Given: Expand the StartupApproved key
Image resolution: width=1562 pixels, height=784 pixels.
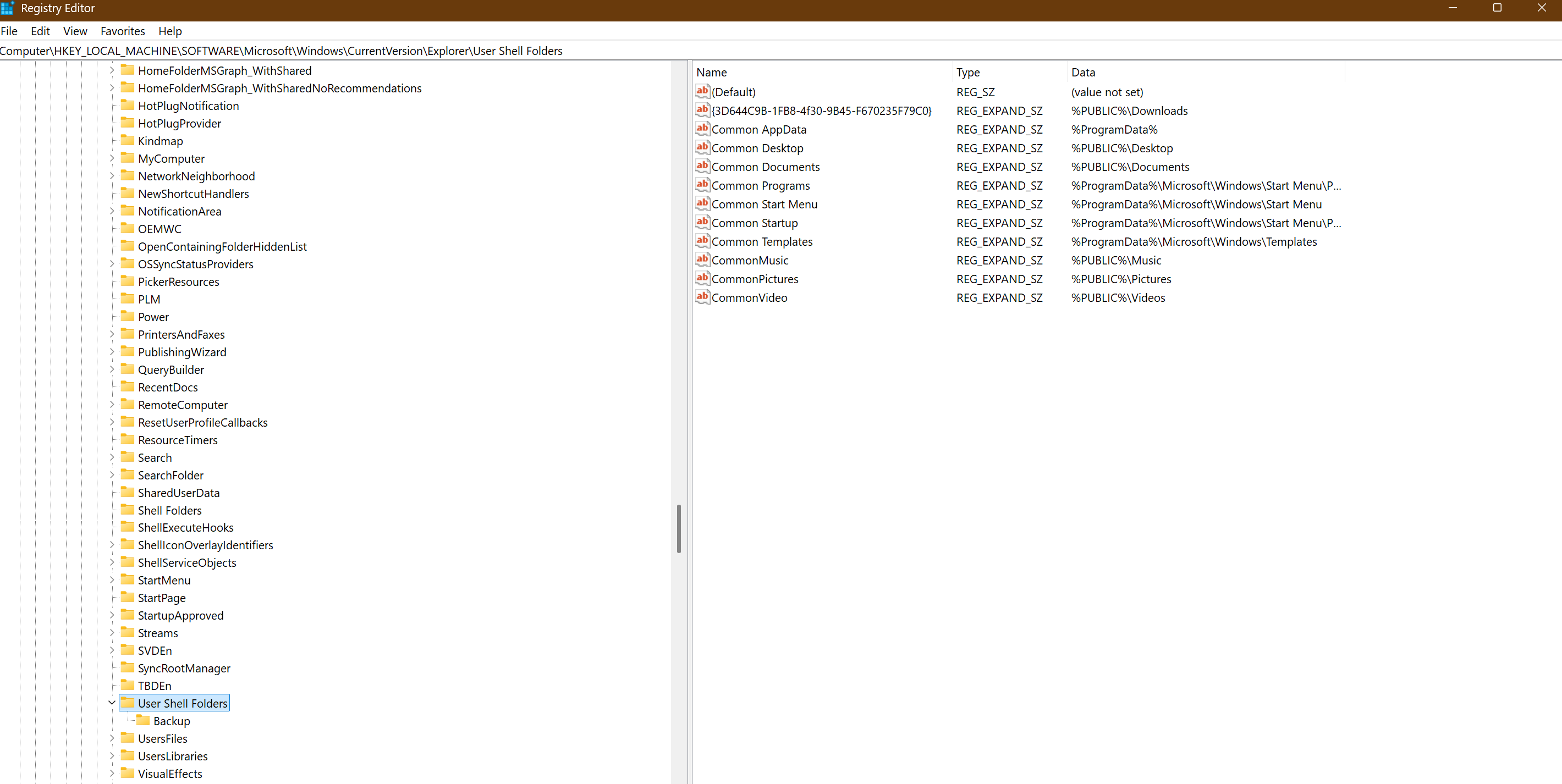Looking at the screenshot, I should [112, 615].
